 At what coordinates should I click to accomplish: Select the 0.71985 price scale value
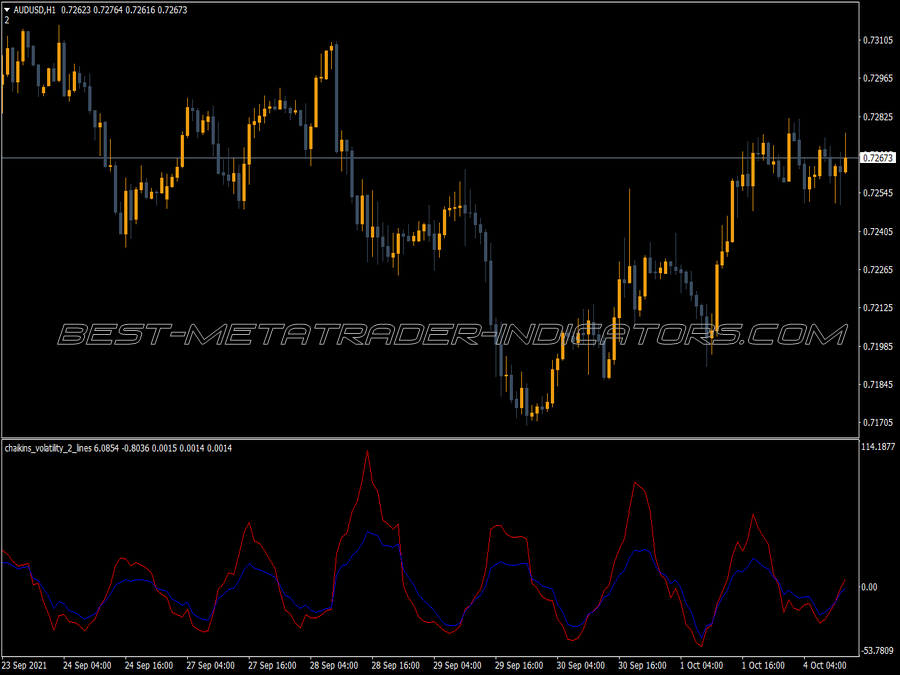pos(878,346)
